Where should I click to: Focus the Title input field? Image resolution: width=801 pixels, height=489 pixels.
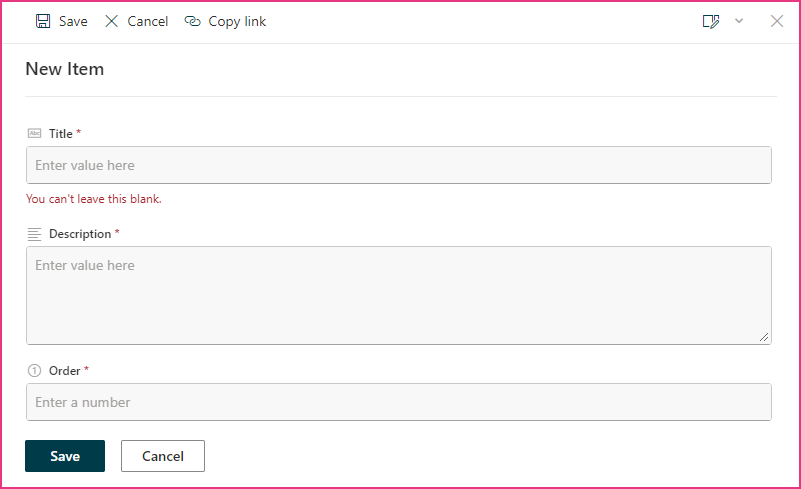tap(399, 165)
